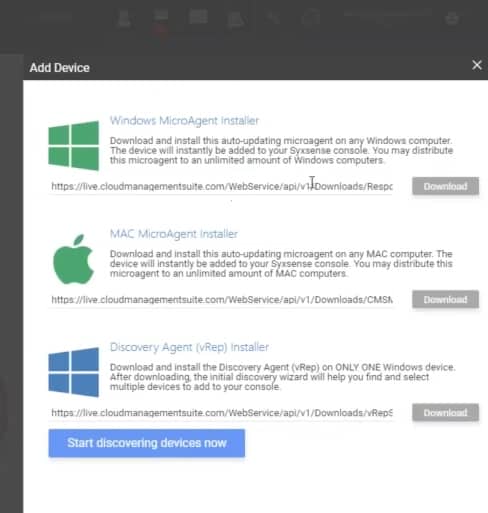Click the green Apple logo icon

click(x=73, y=259)
